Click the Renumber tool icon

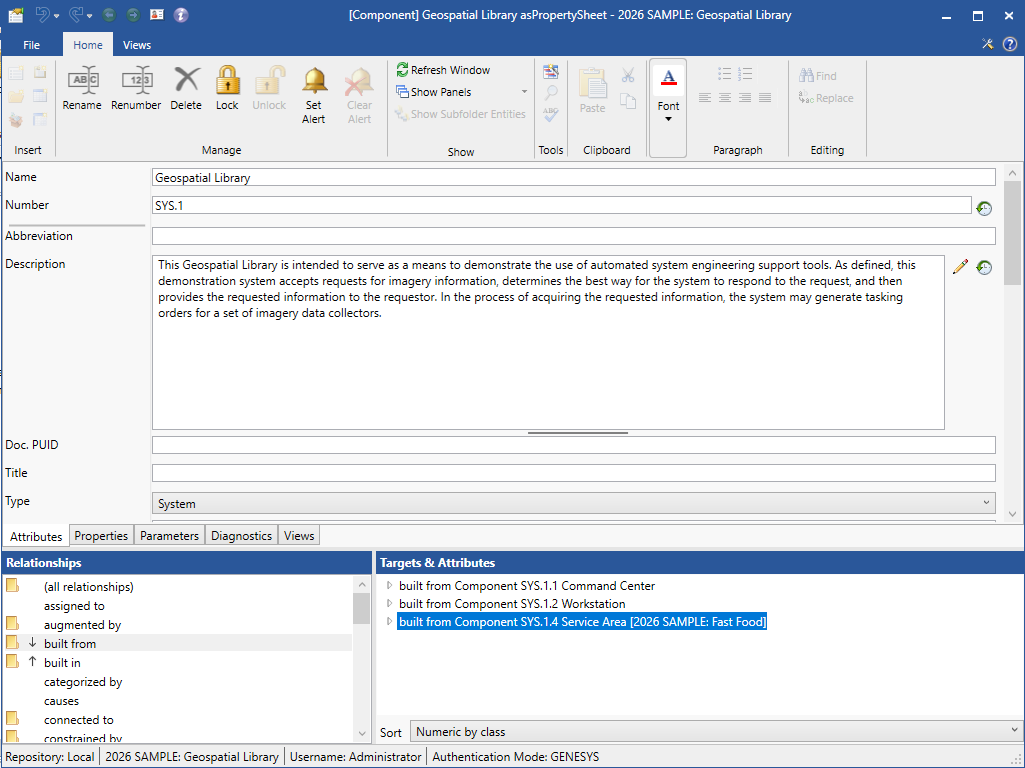(136, 81)
